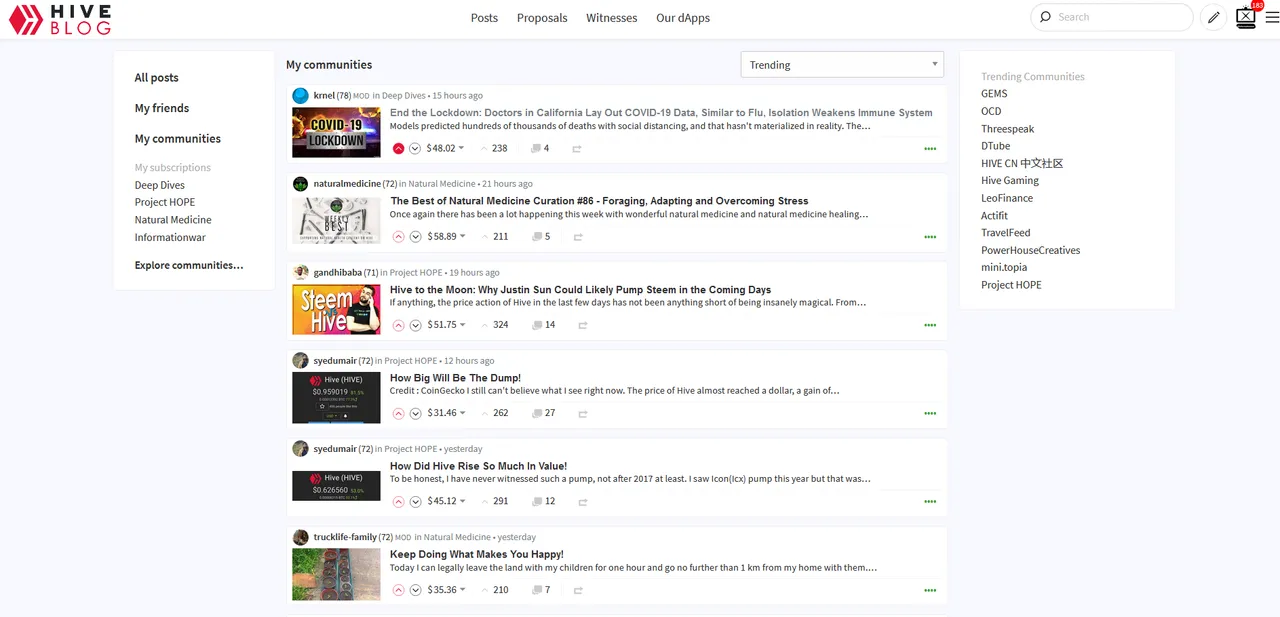The height and width of the screenshot is (617, 1280).
Task: Reblog the Hive to the Moon post
Action: click(x=582, y=325)
